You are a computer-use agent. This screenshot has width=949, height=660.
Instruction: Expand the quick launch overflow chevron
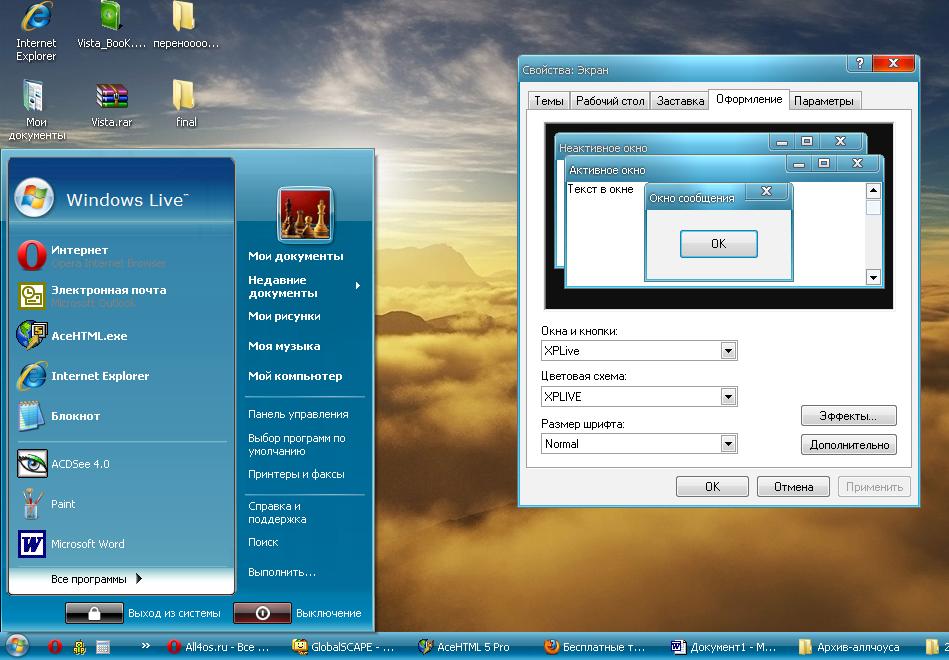click(x=145, y=645)
